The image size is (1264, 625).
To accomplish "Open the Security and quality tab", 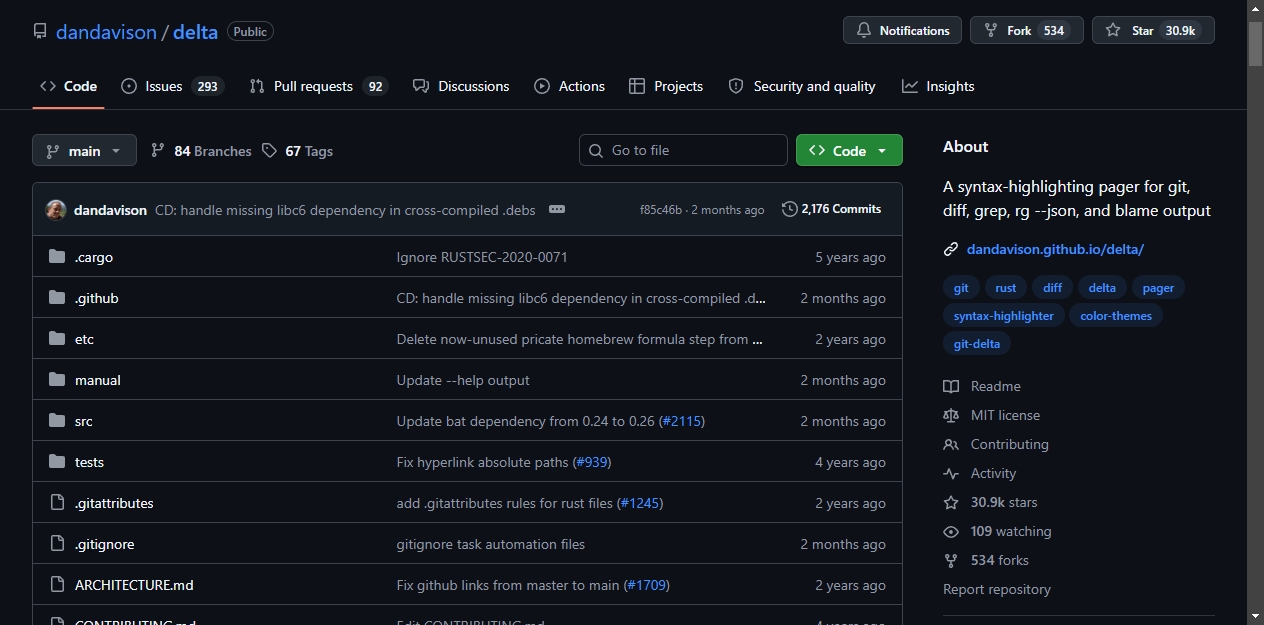I will click(802, 86).
